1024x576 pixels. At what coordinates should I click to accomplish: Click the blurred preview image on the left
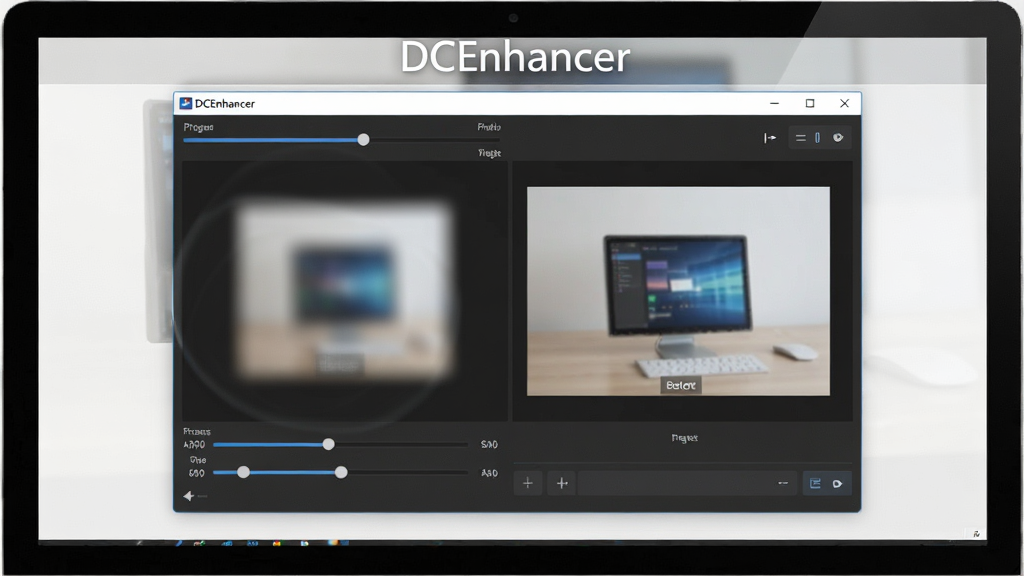pos(345,291)
